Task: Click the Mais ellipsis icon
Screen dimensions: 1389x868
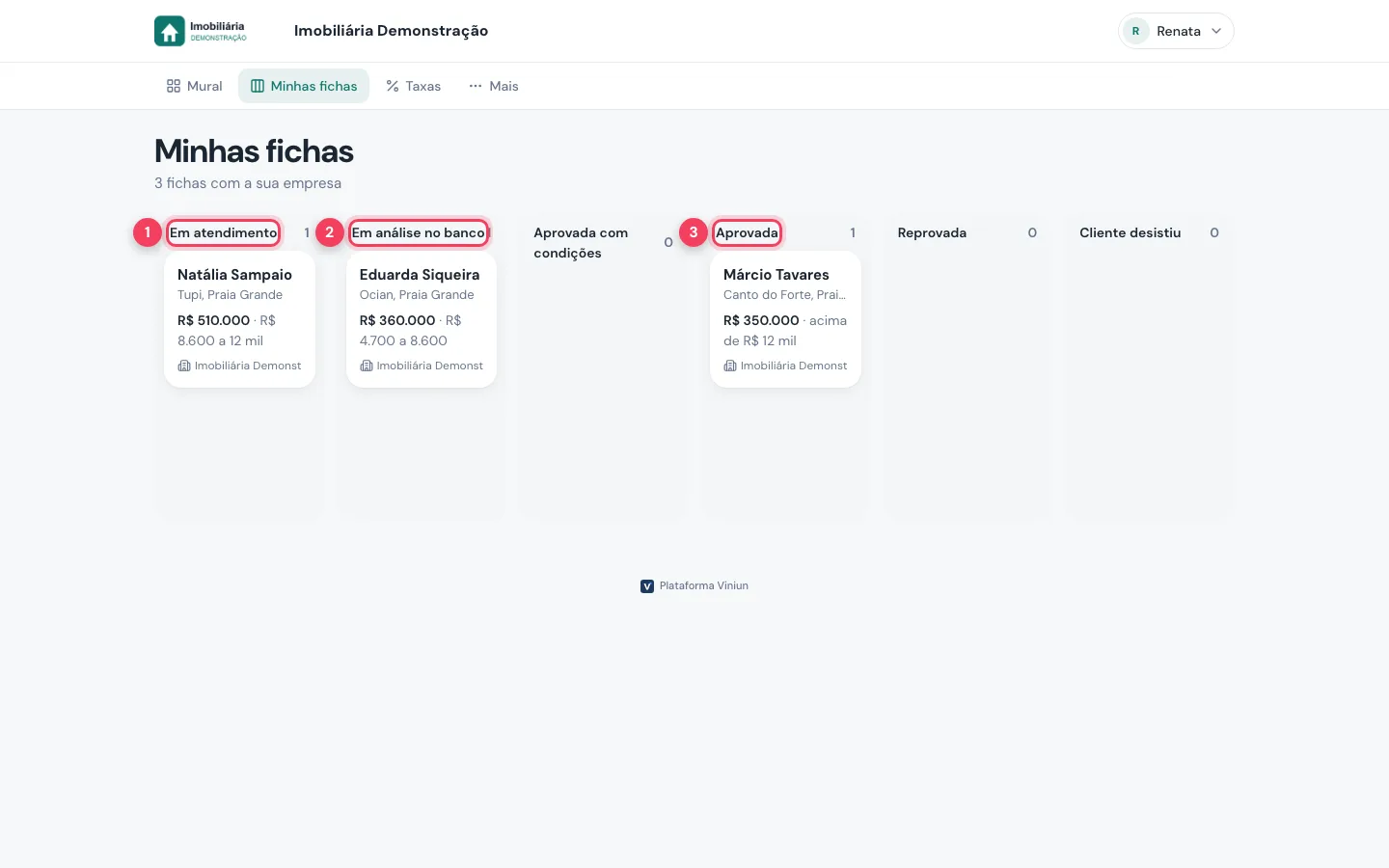Action: click(476, 86)
